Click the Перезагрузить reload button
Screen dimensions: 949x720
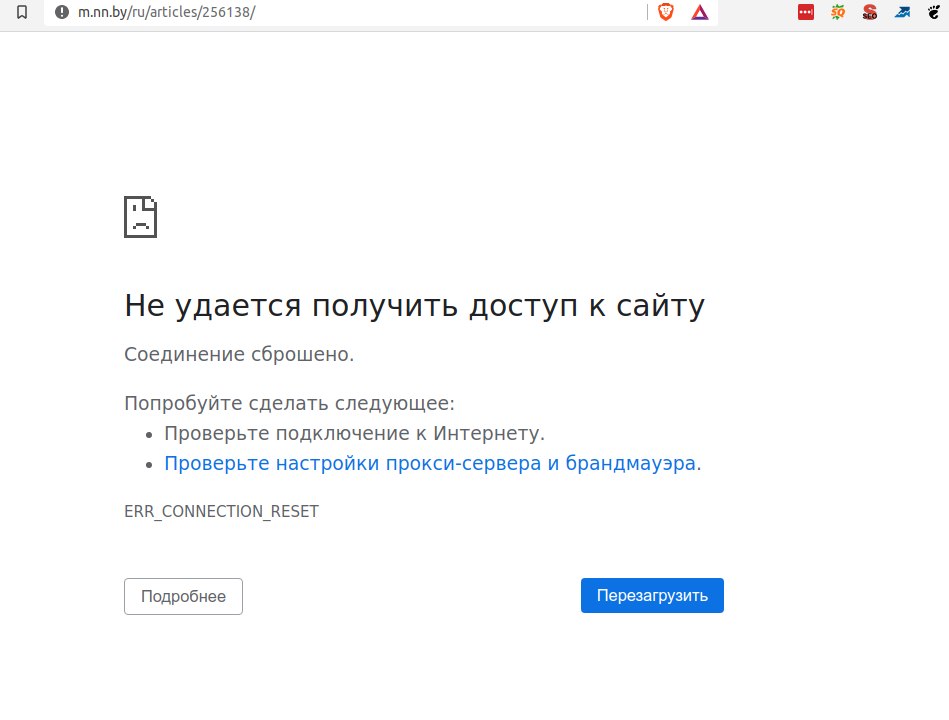click(652, 595)
